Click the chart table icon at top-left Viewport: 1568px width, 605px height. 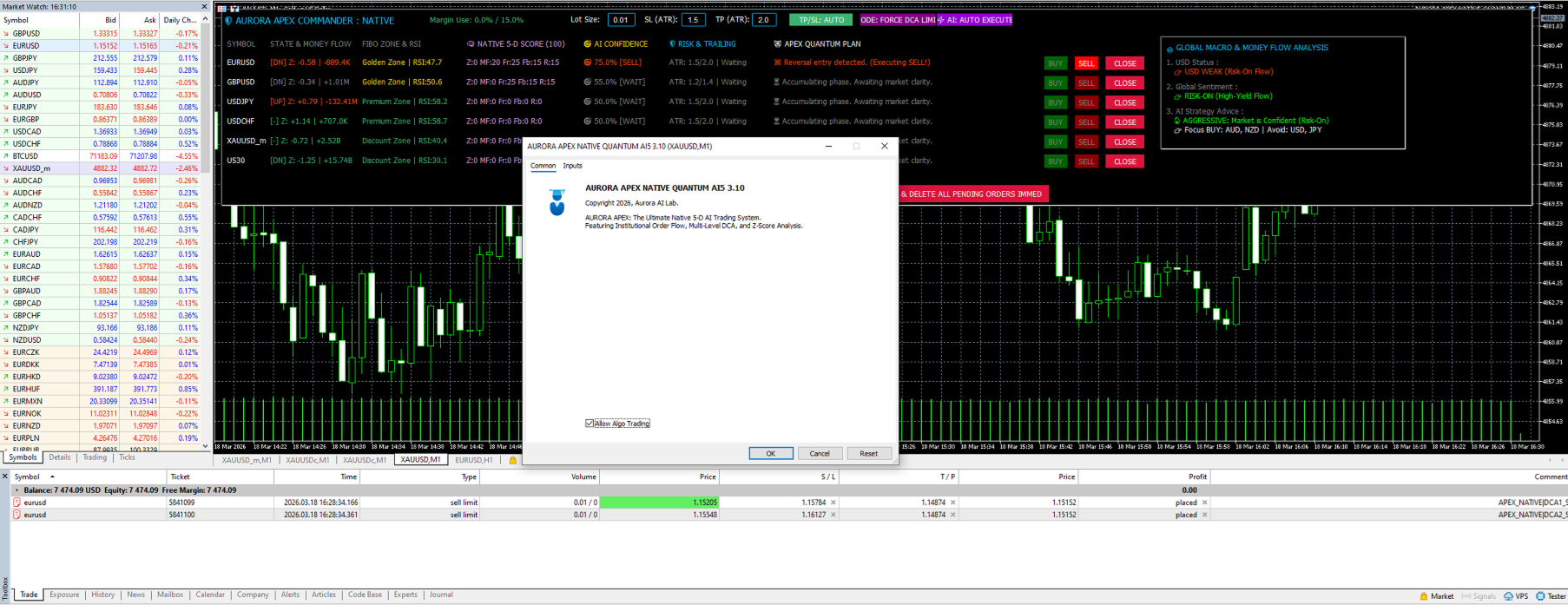(222, 9)
